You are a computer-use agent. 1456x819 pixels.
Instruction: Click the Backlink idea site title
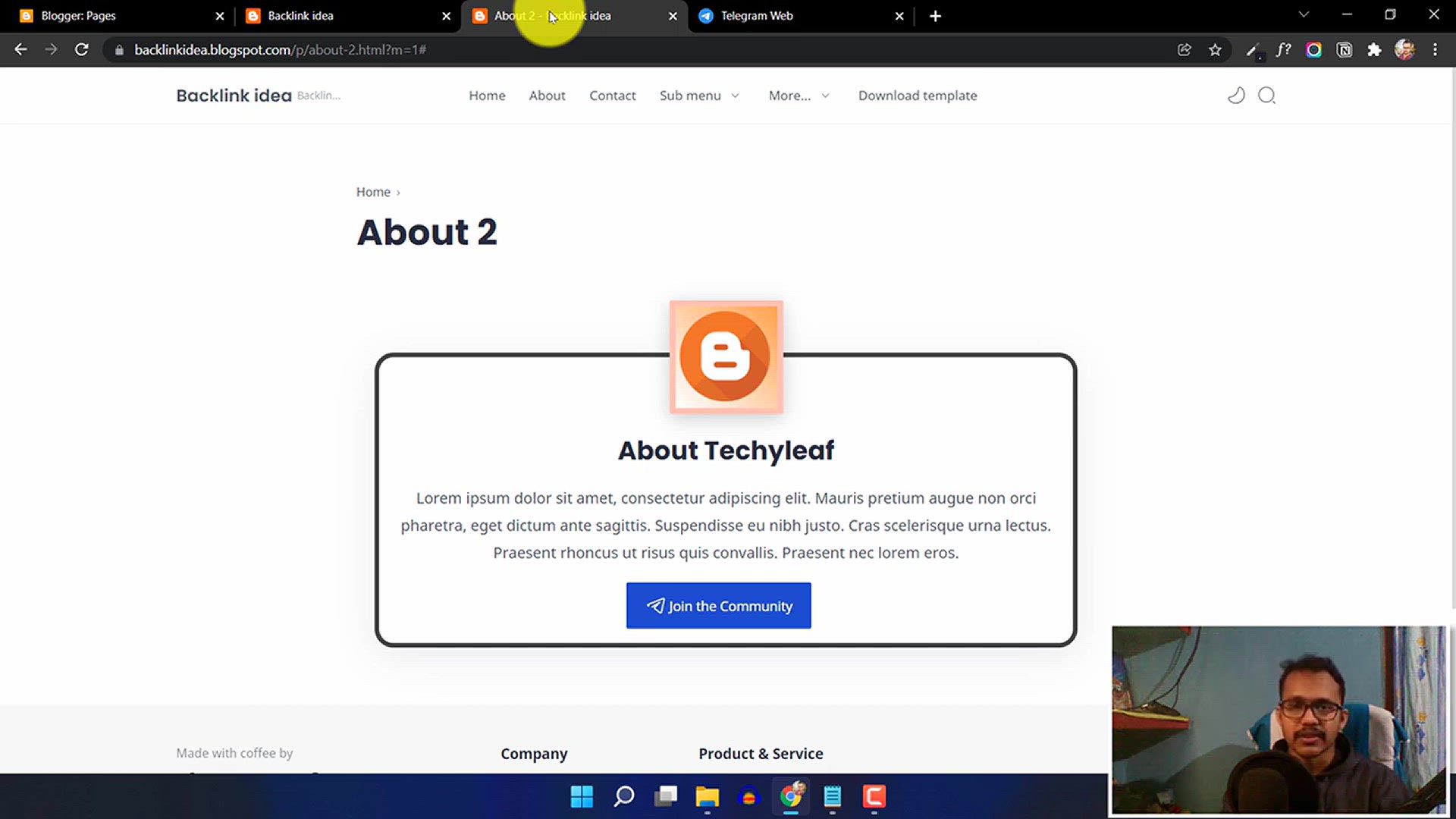click(x=234, y=96)
